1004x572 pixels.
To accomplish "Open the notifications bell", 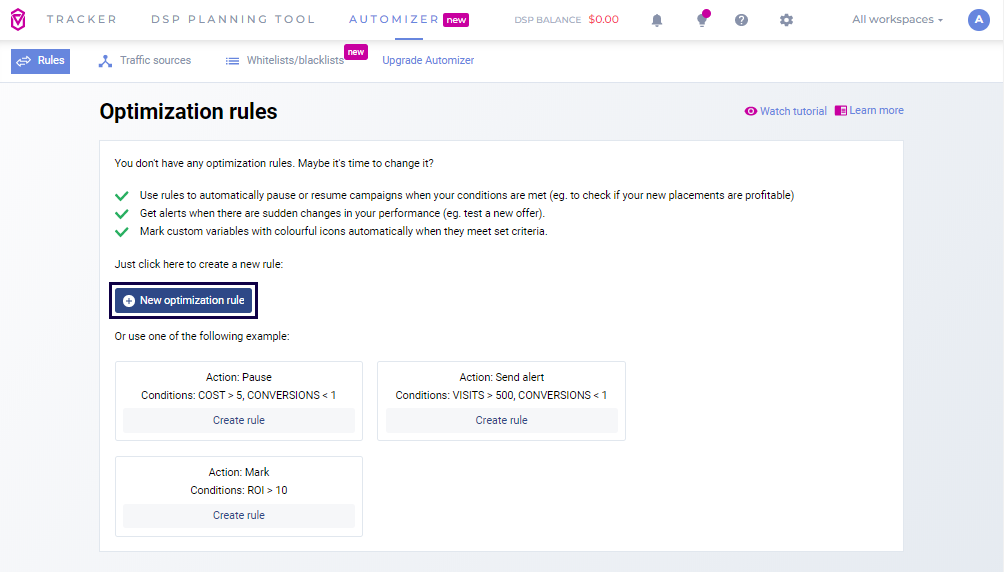I will coord(657,20).
